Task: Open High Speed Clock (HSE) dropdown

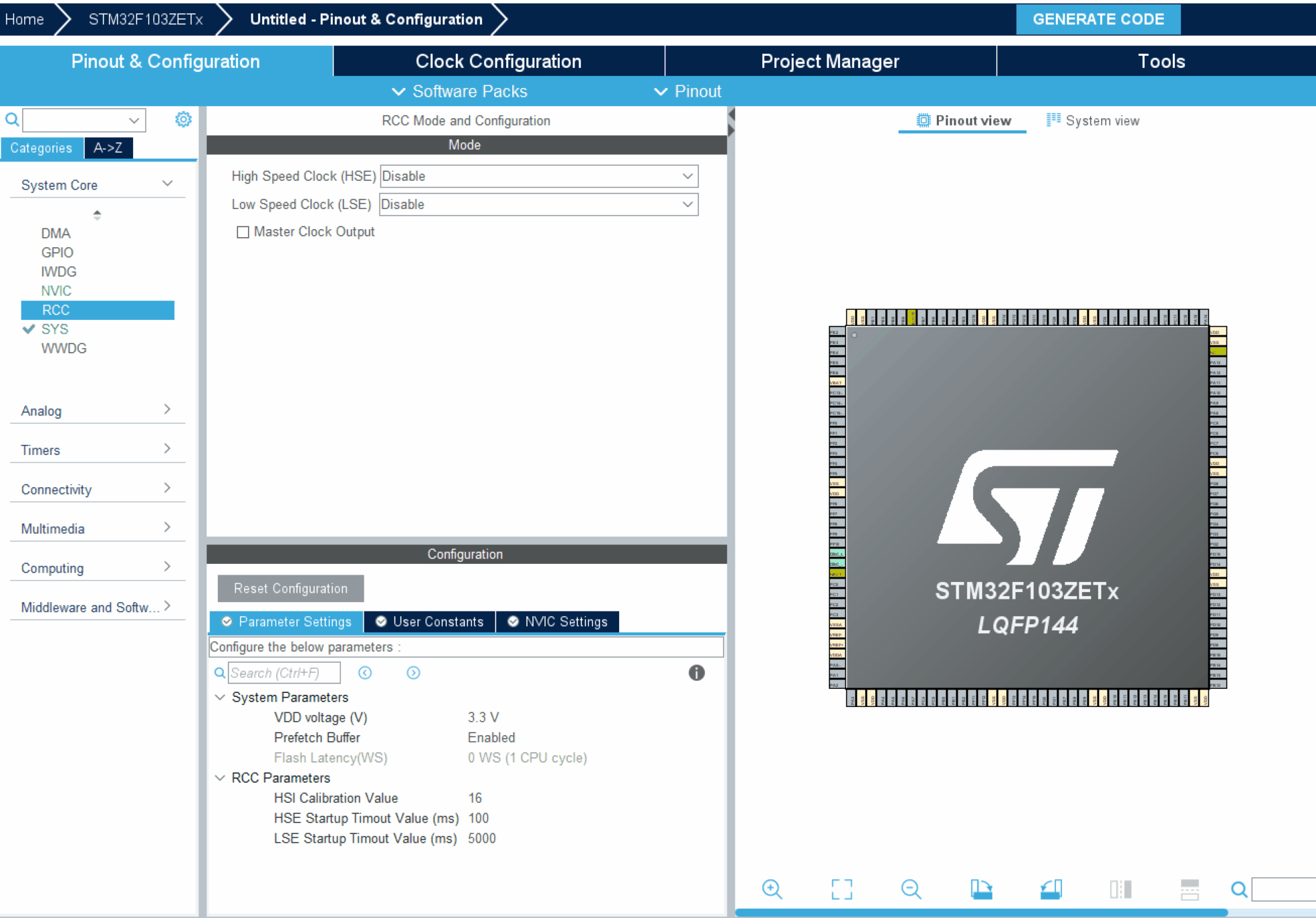Action: [539, 176]
